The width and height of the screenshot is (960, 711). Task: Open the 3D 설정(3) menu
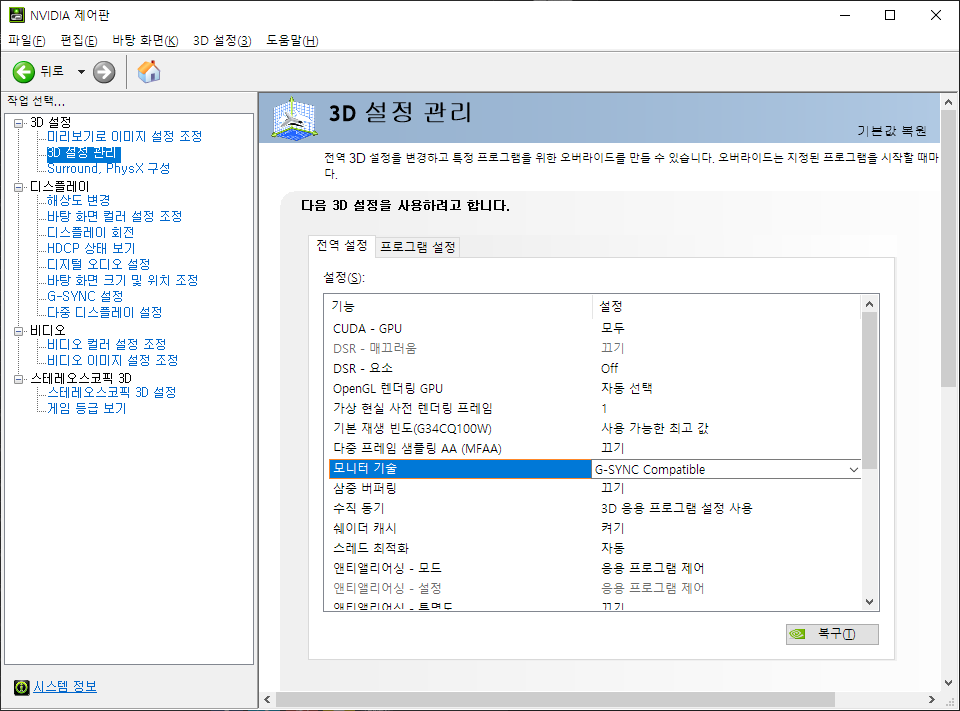point(222,40)
